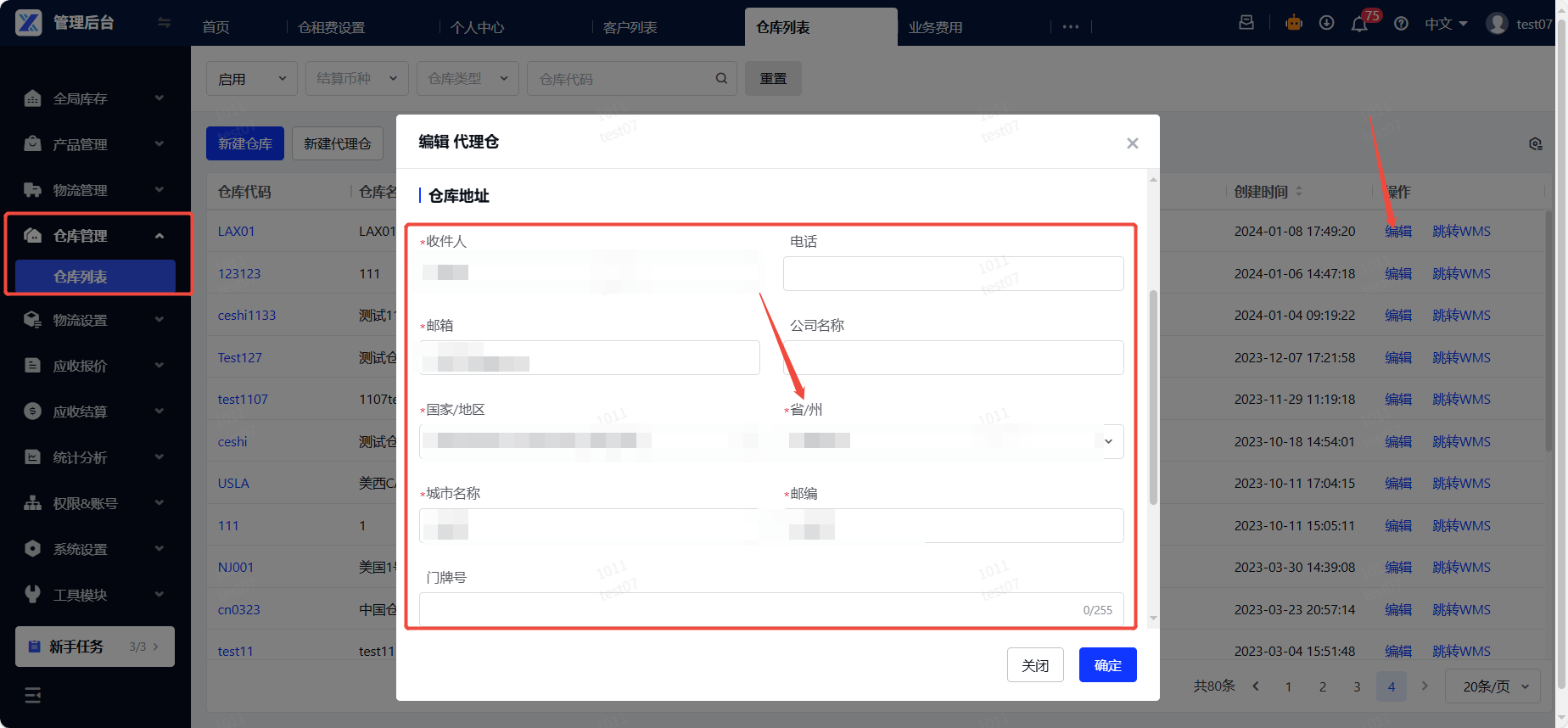The height and width of the screenshot is (728, 1568).
Task: Open warehouse code ceshi1133 link
Action: click(247, 315)
